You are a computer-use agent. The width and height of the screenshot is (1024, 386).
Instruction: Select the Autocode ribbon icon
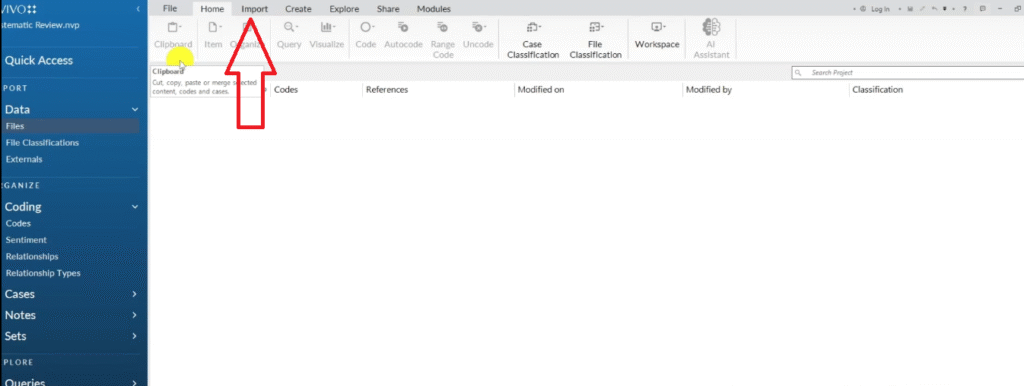402,36
